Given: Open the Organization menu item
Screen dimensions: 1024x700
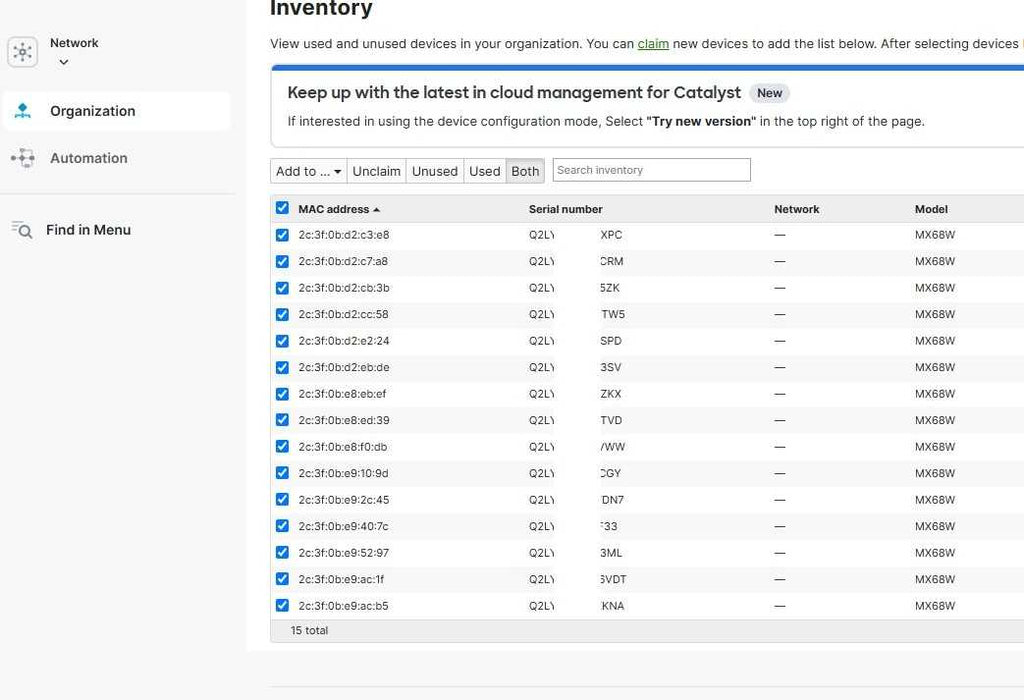Looking at the screenshot, I should [92, 111].
